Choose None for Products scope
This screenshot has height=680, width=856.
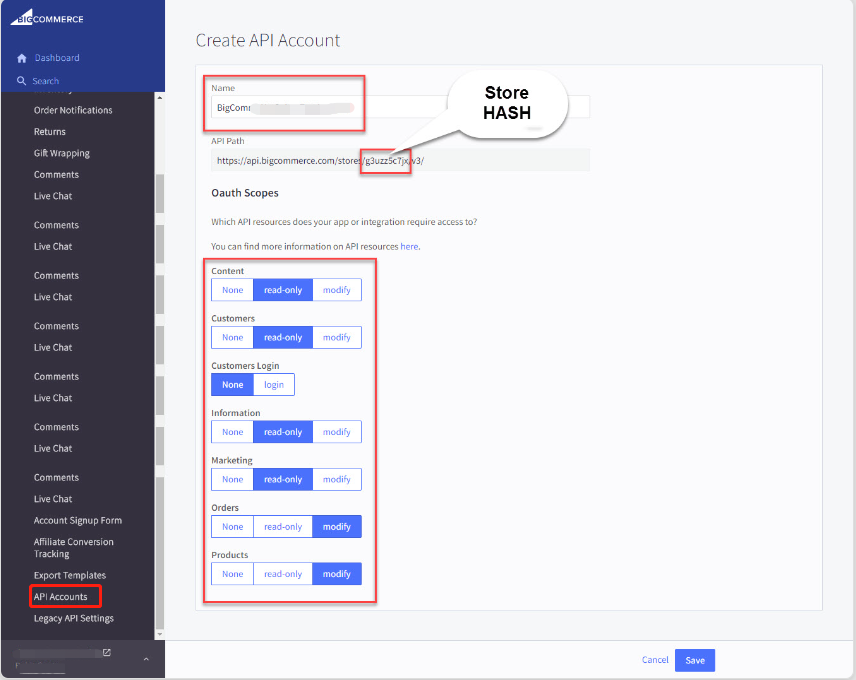tap(231, 573)
